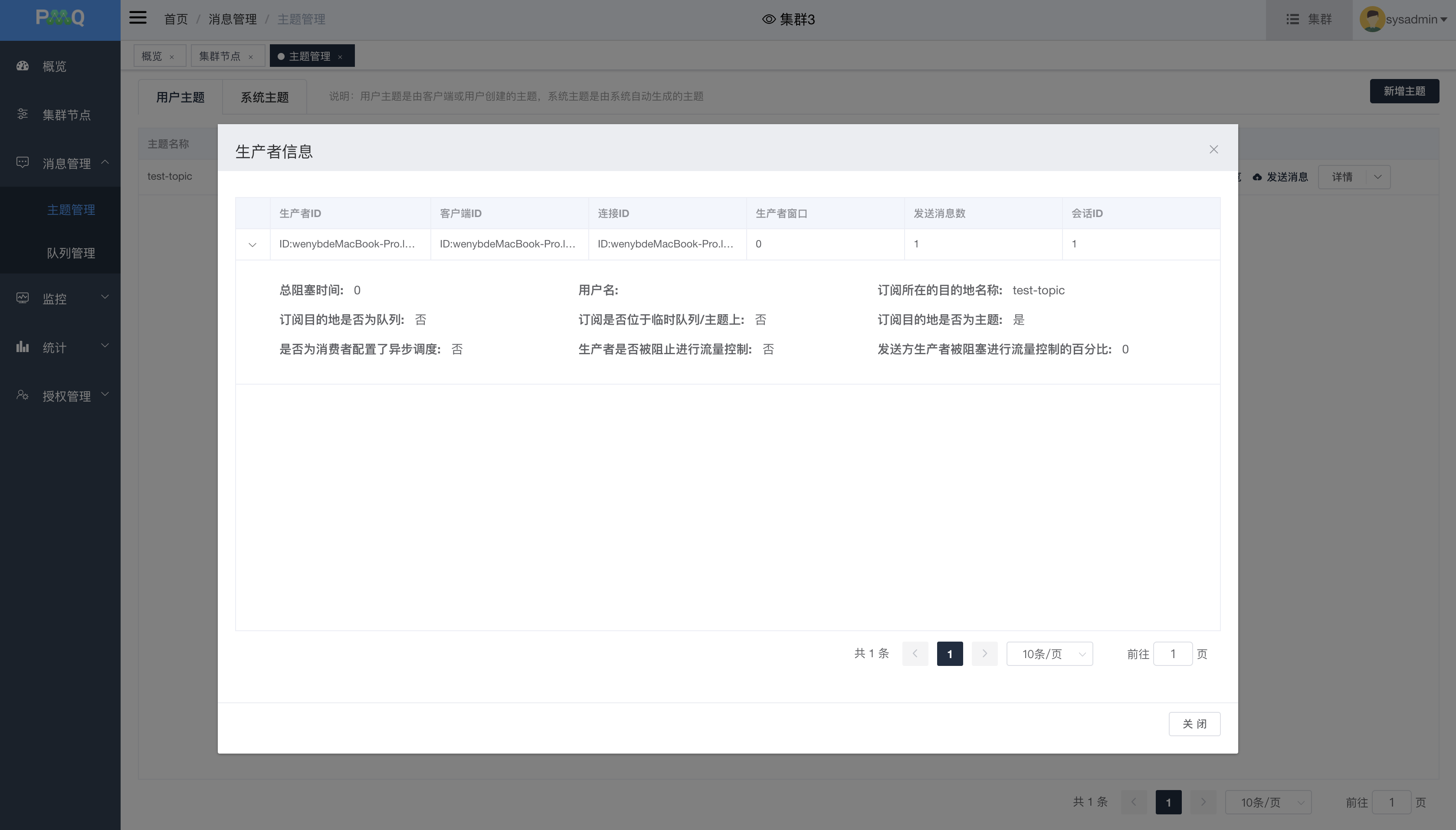
Task: Click the overview dashboard icon in sidebar
Action: (23, 66)
